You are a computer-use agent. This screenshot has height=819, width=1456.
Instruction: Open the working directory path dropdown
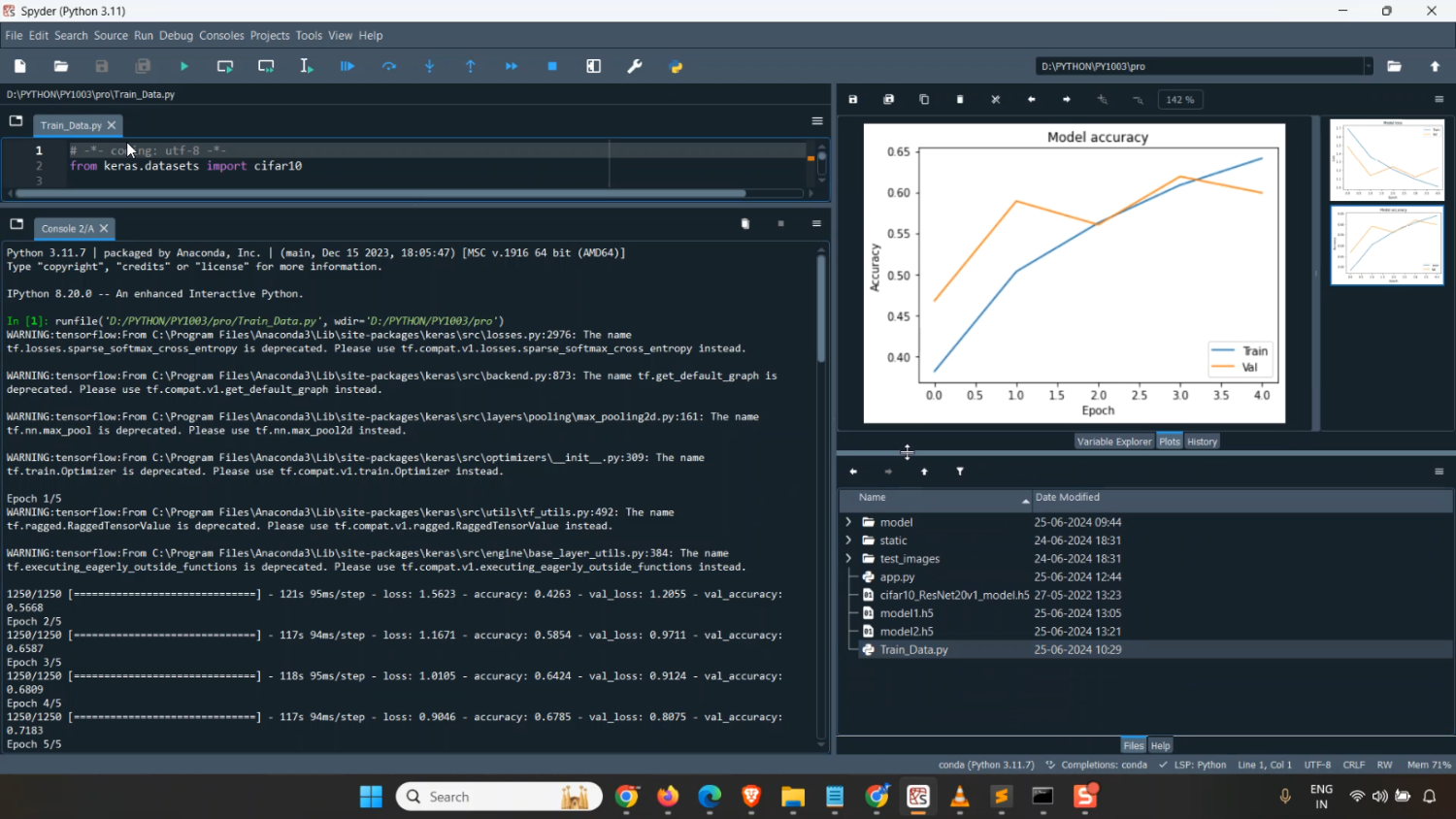click(x=1368, y=67)
